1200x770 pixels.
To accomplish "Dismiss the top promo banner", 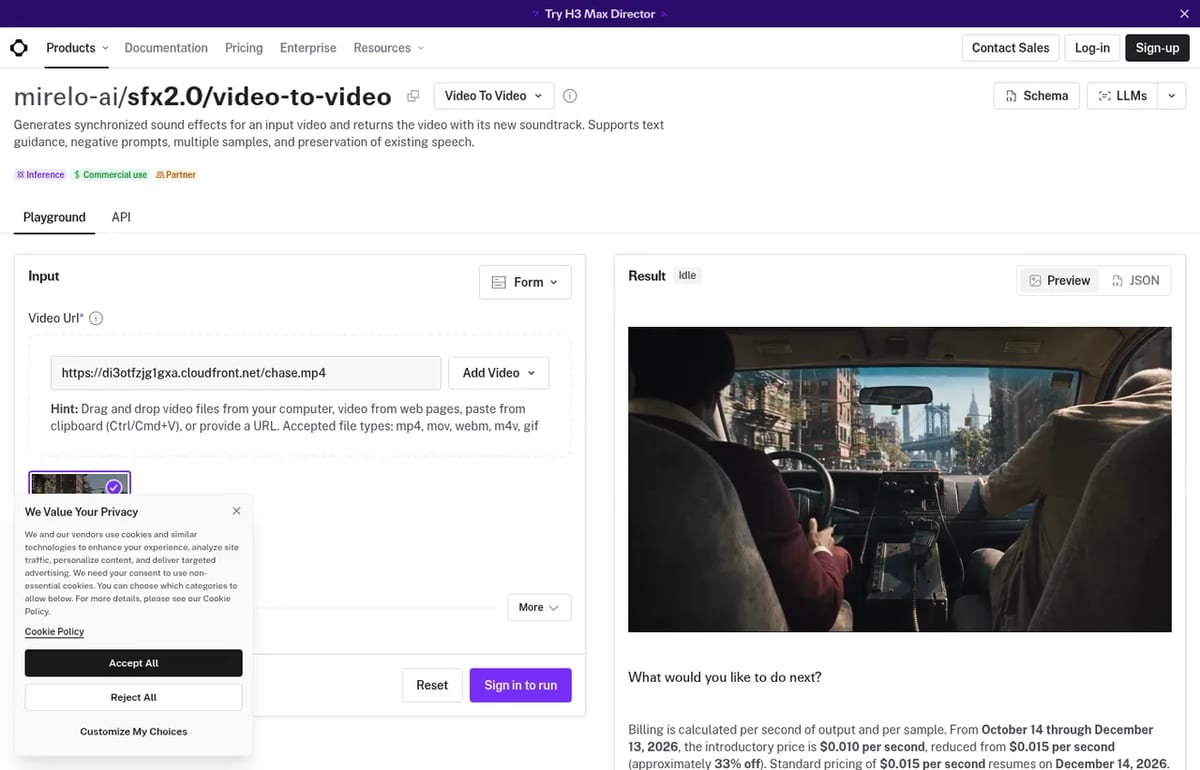I will (x=1185, y=13).
